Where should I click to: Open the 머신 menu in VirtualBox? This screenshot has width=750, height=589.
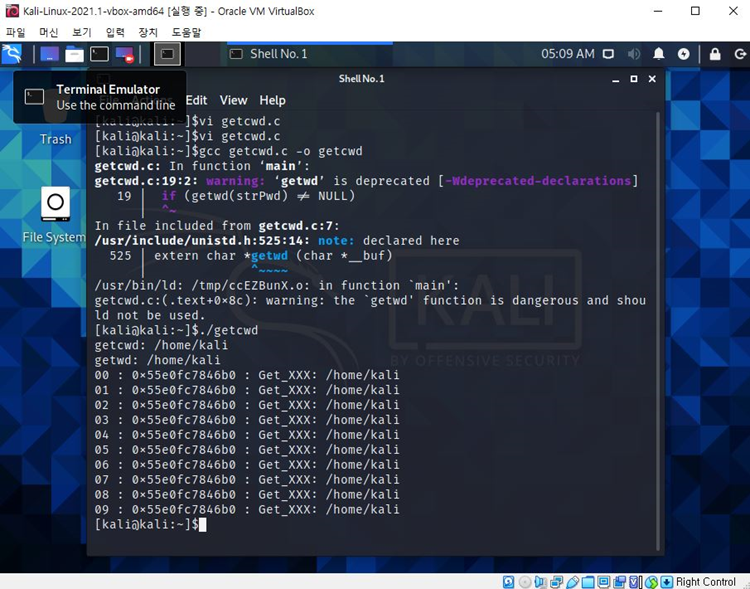click(x=48, y=32)
